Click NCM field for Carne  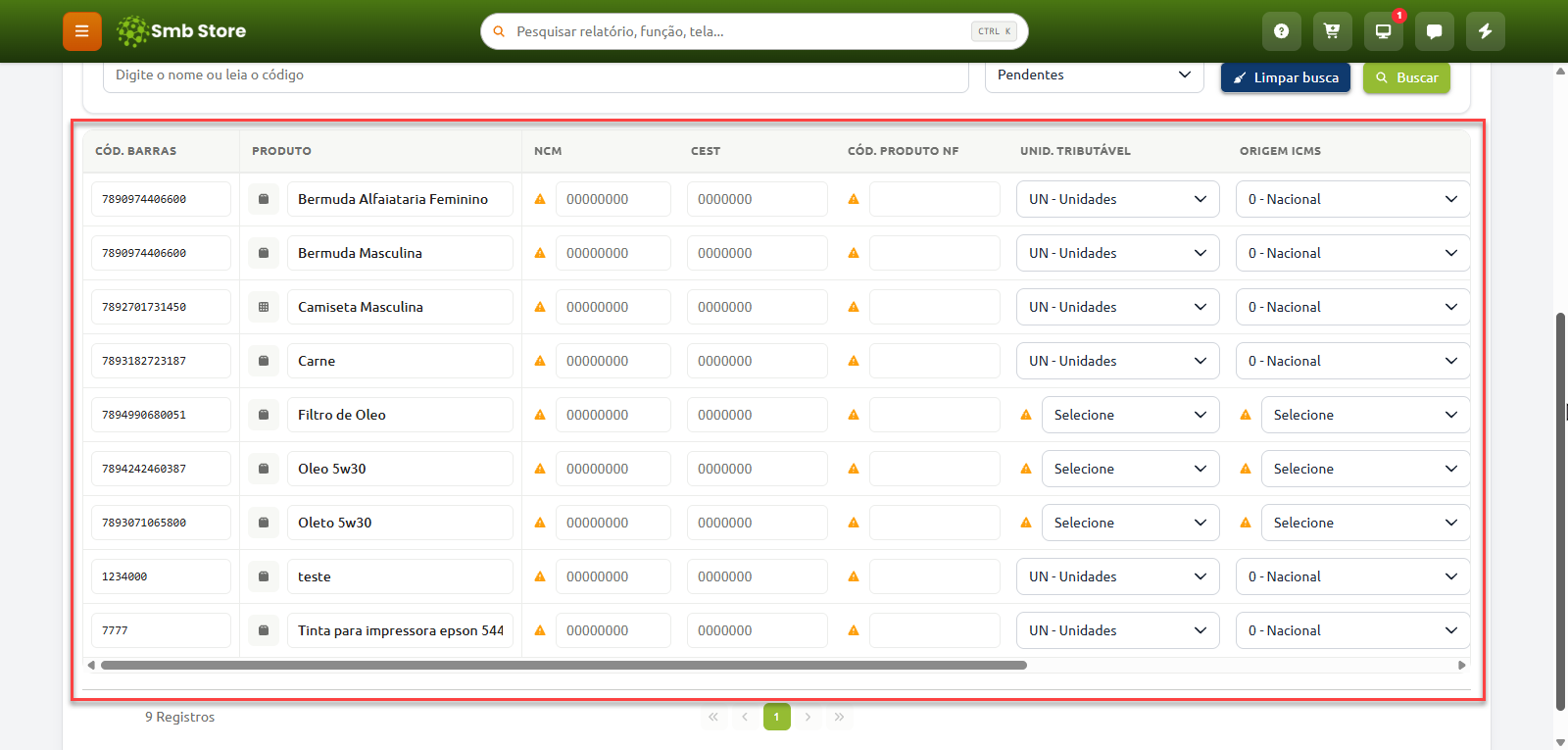[612, 361]
